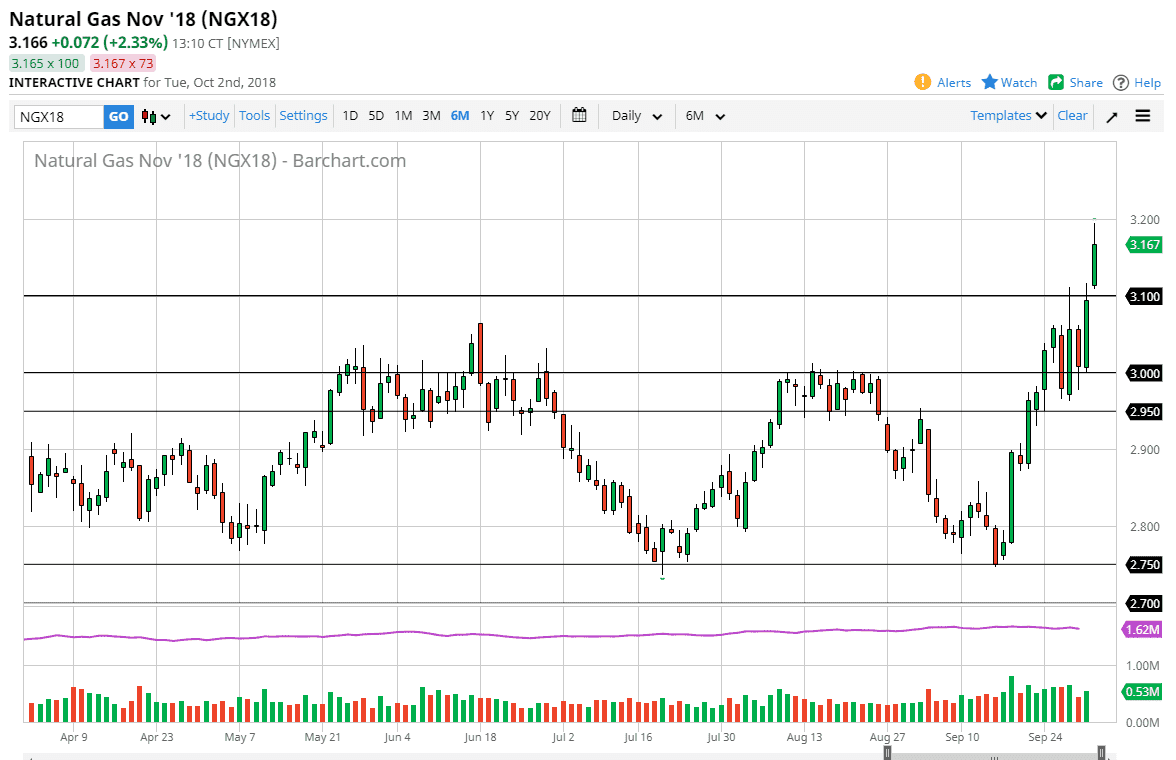Image resolution: width=1176 pixels, height=760 pixels.
Task: Open the 6M period dropdown
Action: pyautogui.click(x=705, y=116)
